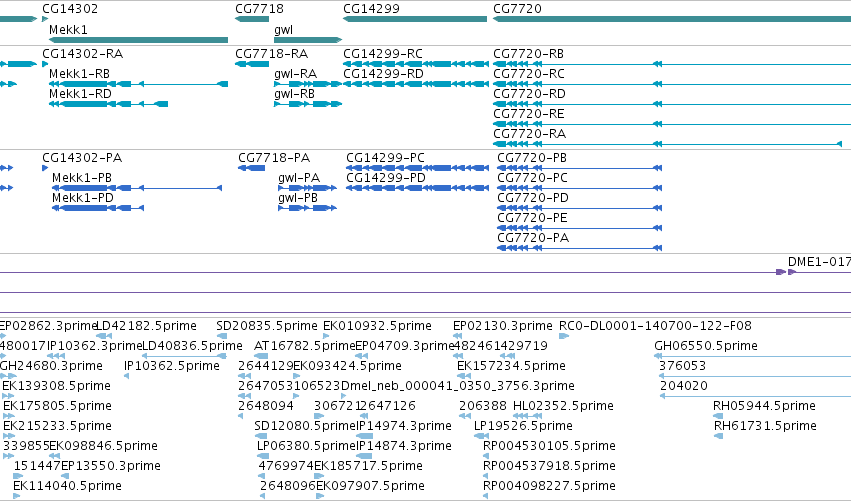Screen dimensions: 851x501
Task: Click the EK157234.5prime EST label
Action: [511, 366]
